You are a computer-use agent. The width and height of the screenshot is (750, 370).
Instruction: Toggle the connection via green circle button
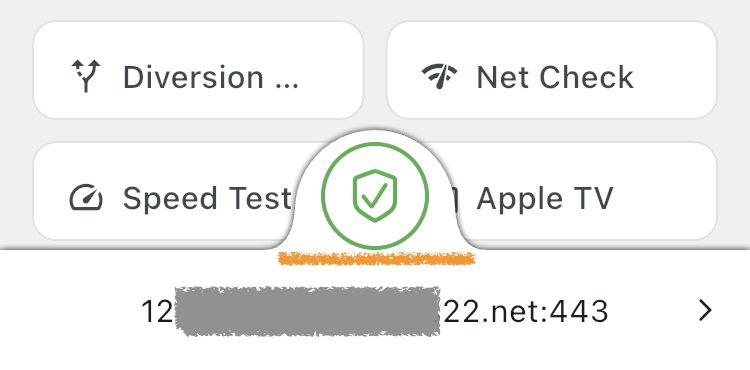pos(375,196)
